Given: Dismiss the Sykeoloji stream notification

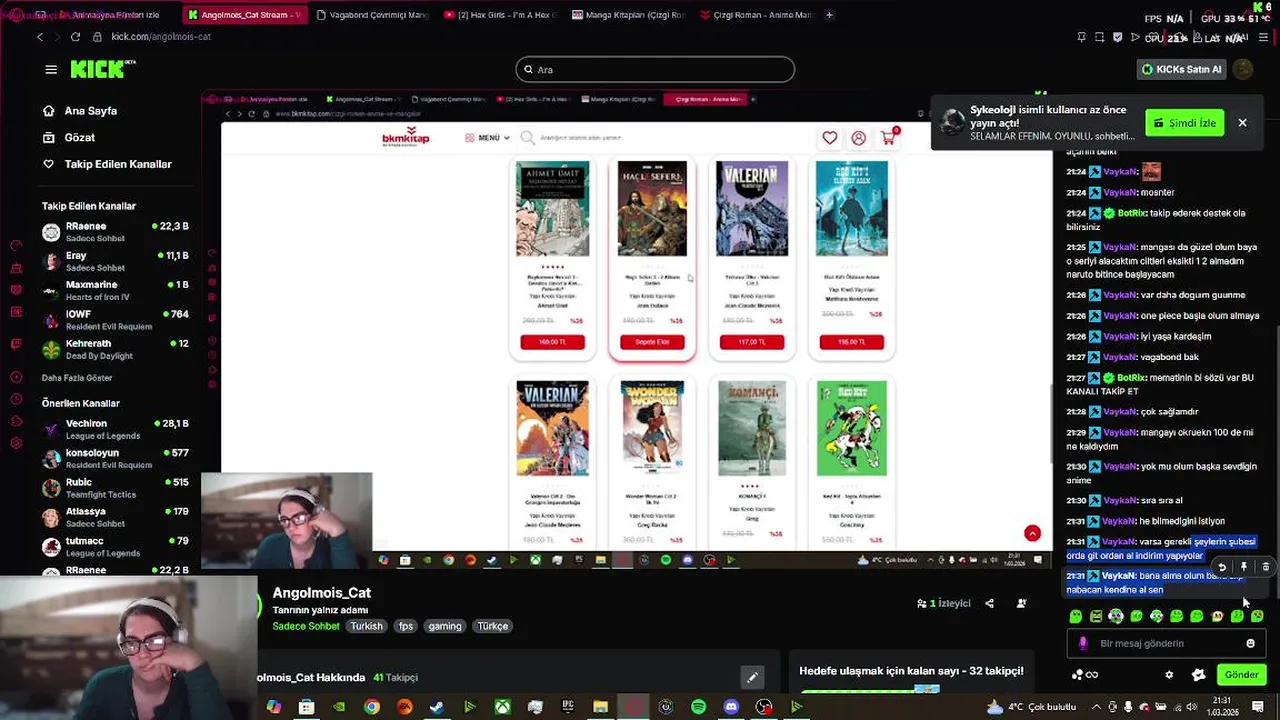Looking at the screenshot, I should [1242, 123].
